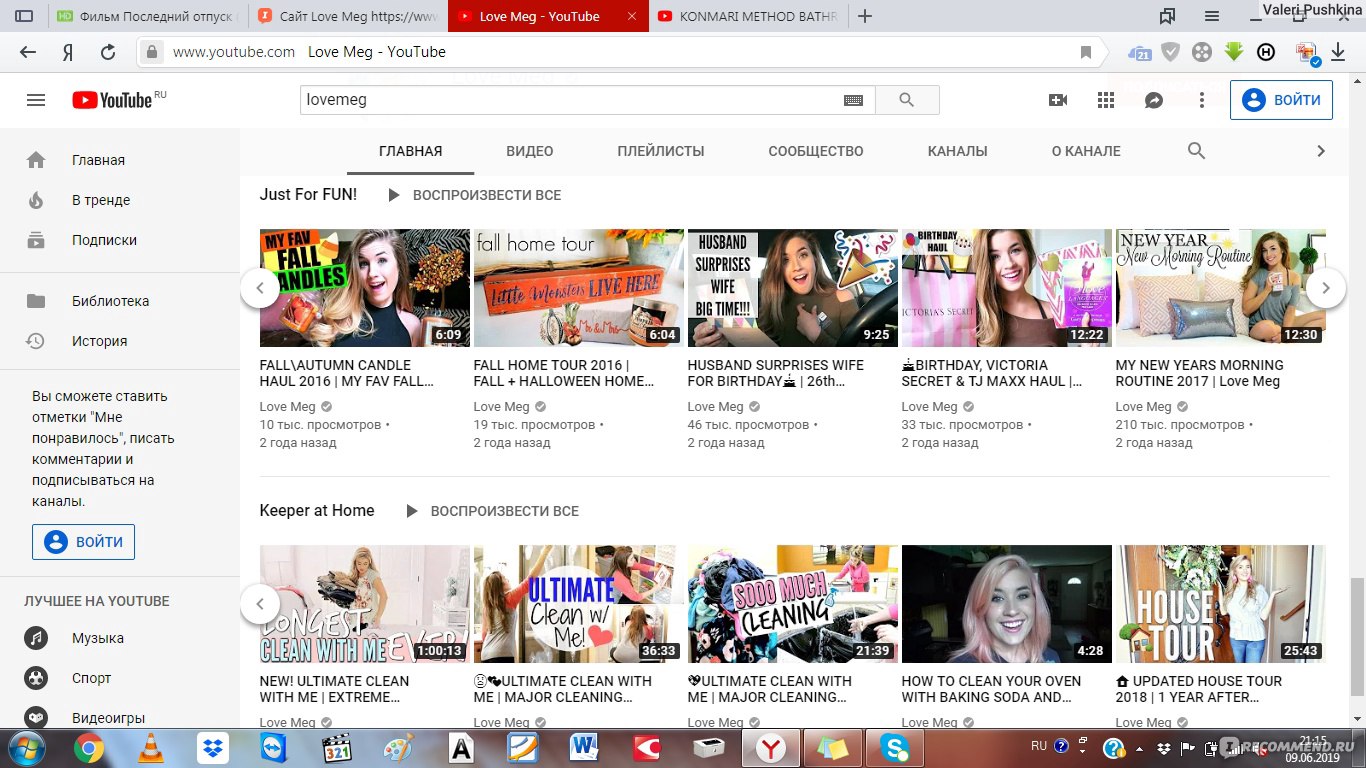Click the Yandex Я home button

68,52
